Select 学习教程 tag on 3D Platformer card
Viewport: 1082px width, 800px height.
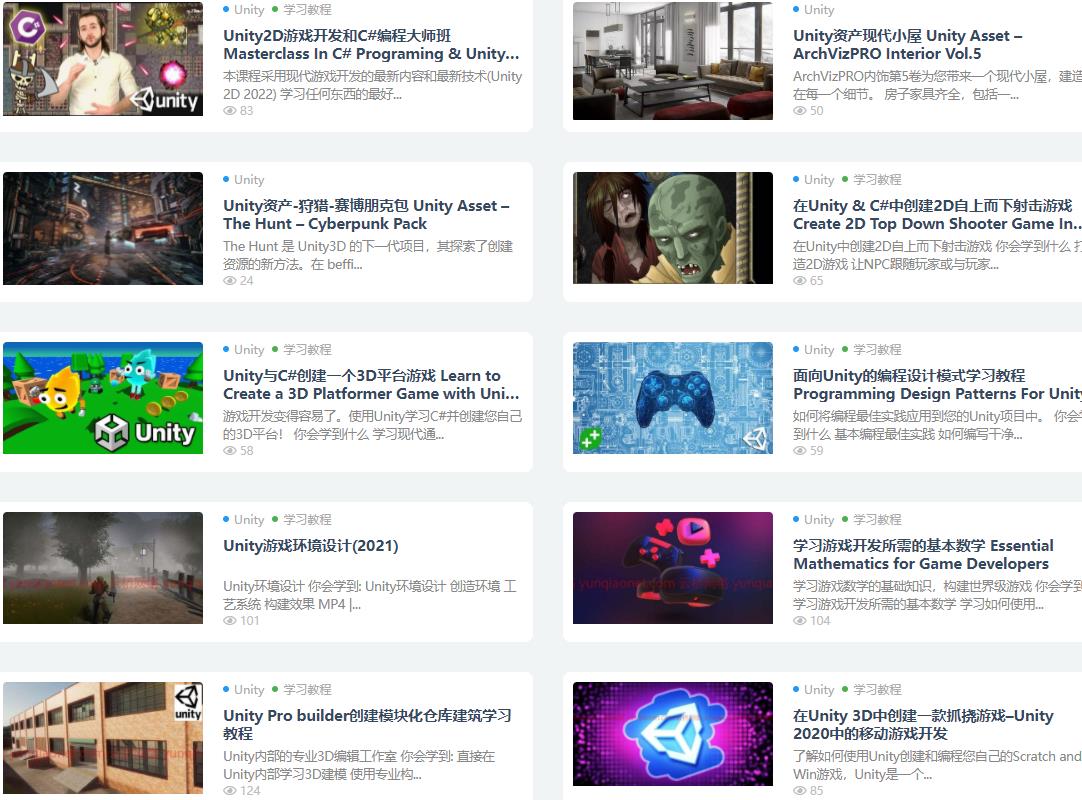point(307,349)
